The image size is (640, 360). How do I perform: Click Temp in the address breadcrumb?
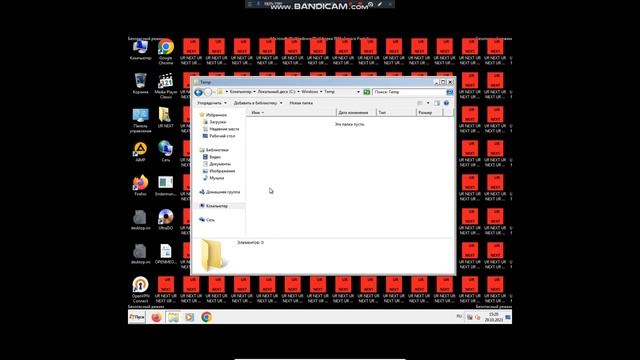pos(329,92)
